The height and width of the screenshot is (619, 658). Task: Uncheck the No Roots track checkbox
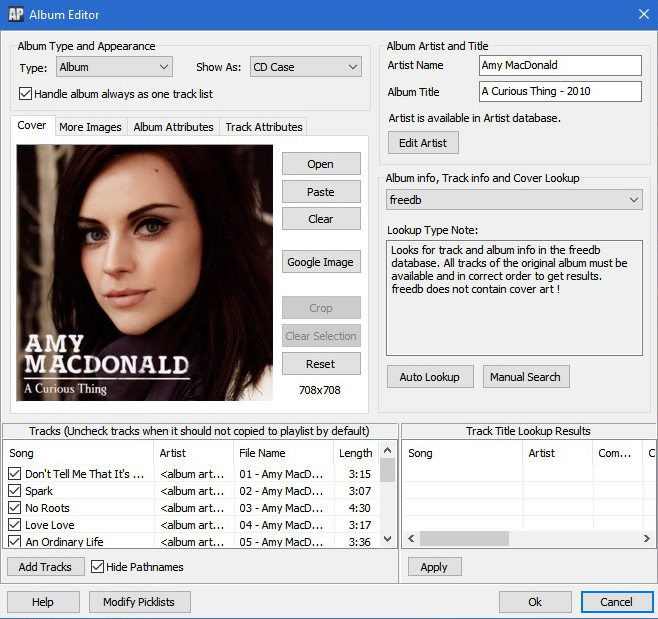pyautogui.click(x=14, y=508)
